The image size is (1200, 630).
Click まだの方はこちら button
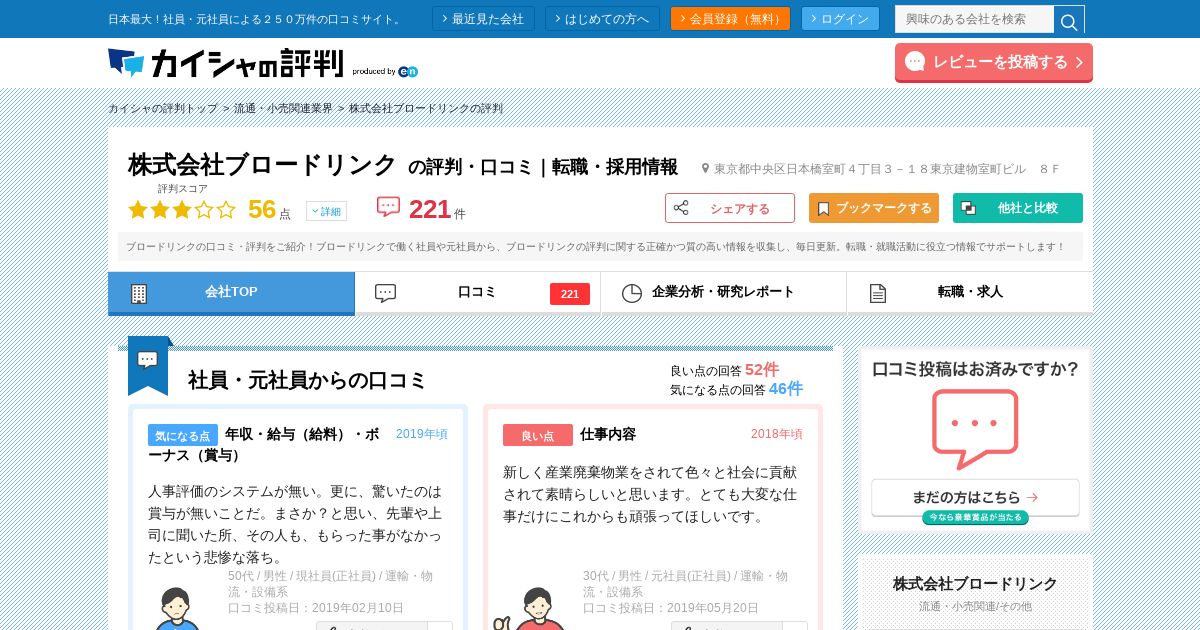pyautogui.click(x=975, y=497)
